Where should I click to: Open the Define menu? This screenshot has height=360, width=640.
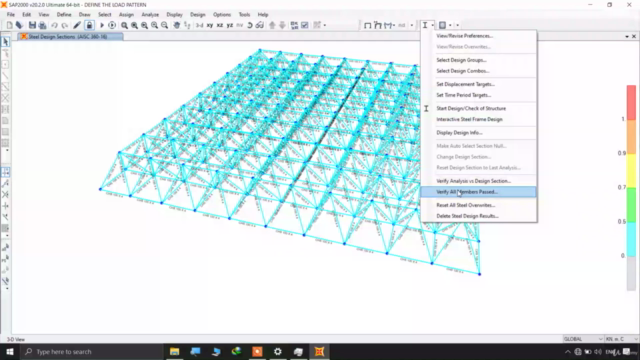64,14
